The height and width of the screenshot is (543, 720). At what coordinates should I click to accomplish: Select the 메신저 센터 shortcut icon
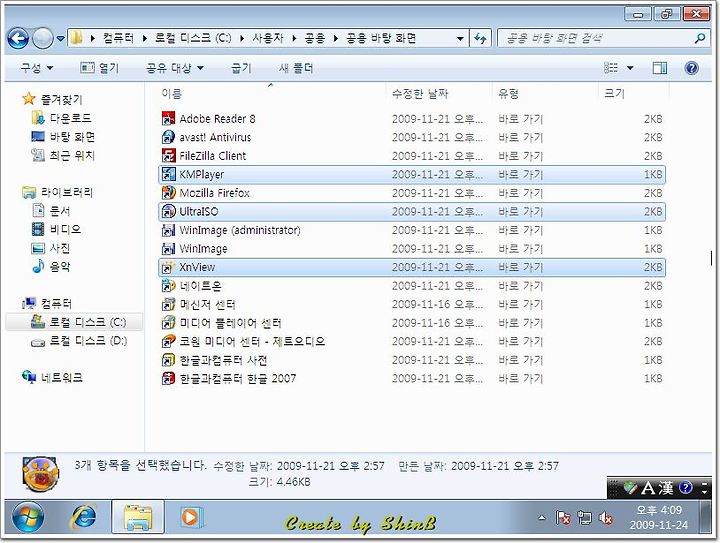(169, 304)
